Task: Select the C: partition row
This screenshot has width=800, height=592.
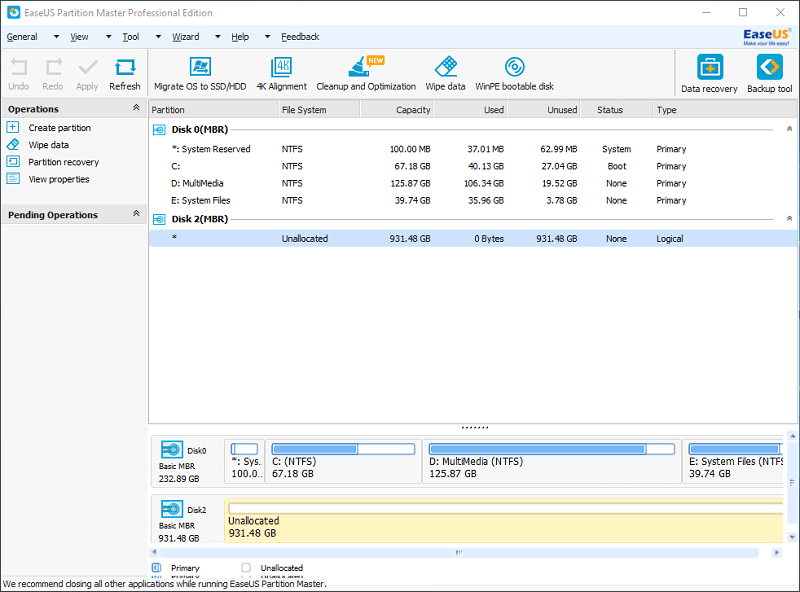Action: point(472,166)
